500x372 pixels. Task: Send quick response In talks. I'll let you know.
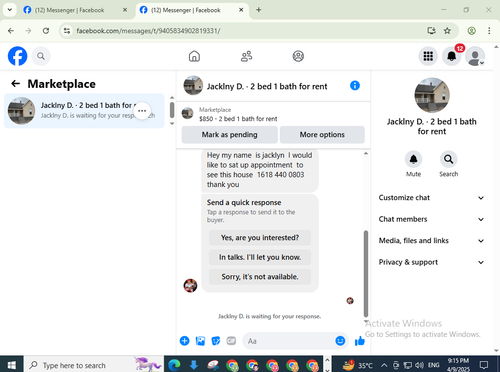(x=260, y=257)
